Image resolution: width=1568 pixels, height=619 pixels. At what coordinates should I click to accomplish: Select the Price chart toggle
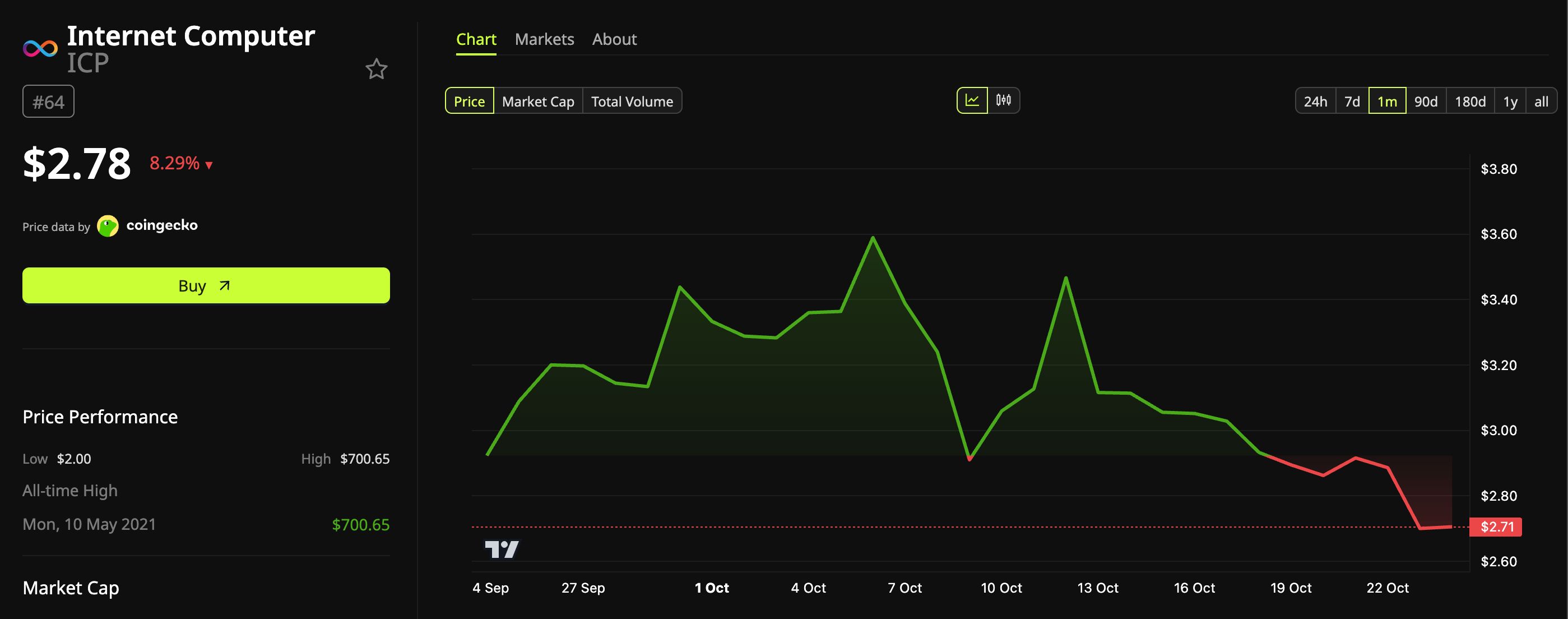click(x=469, y=101)
